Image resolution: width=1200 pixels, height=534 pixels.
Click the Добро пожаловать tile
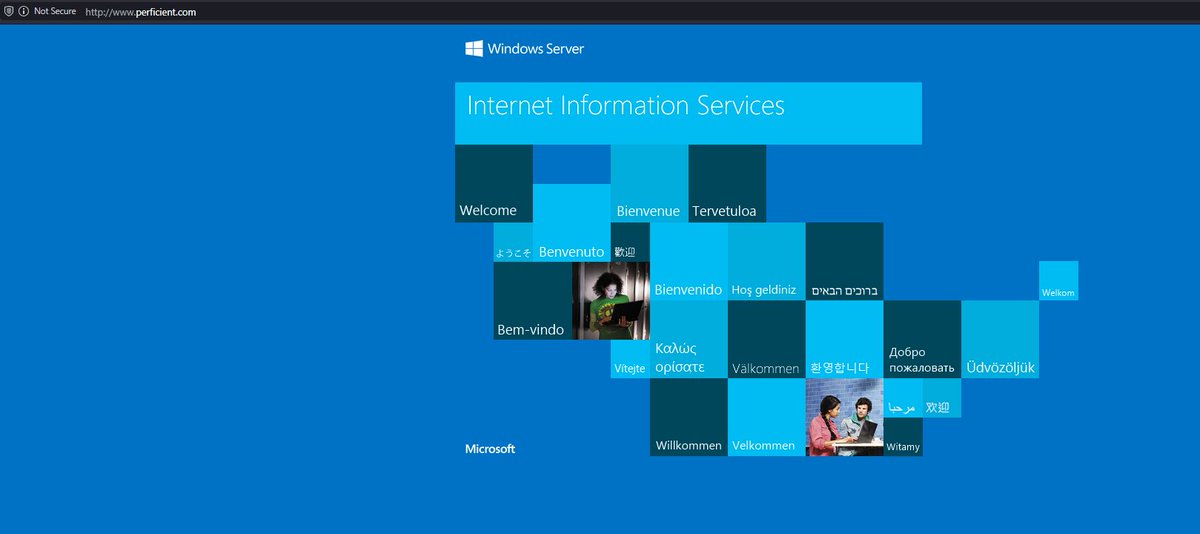pyautogui.click(x=922, y=339)
